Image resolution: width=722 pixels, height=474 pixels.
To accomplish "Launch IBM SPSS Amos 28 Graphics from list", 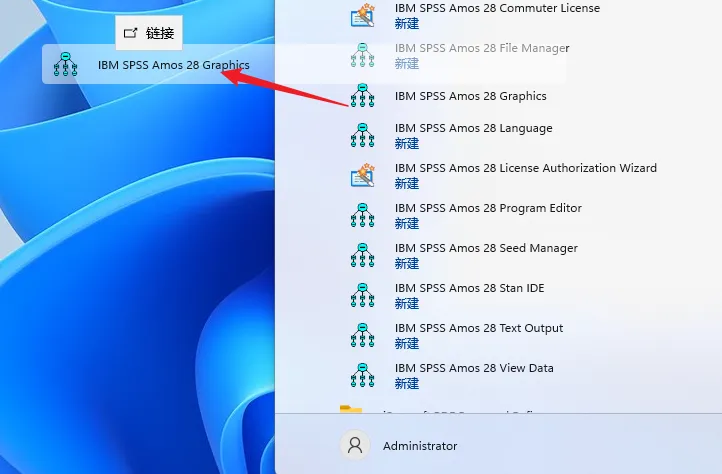I will [x=471, y=96].
